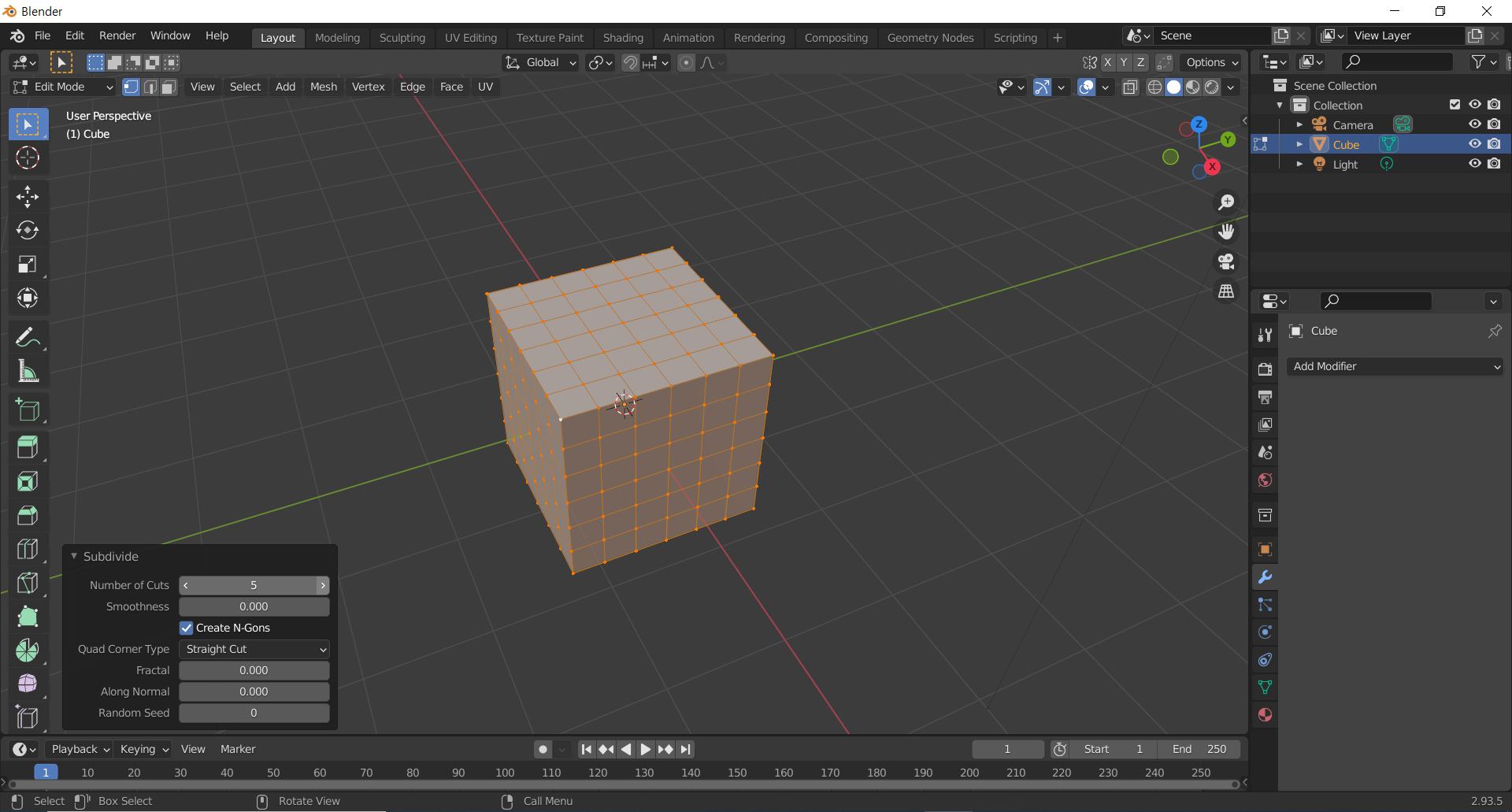Increase Number of Cuts with right arrow

323,585
